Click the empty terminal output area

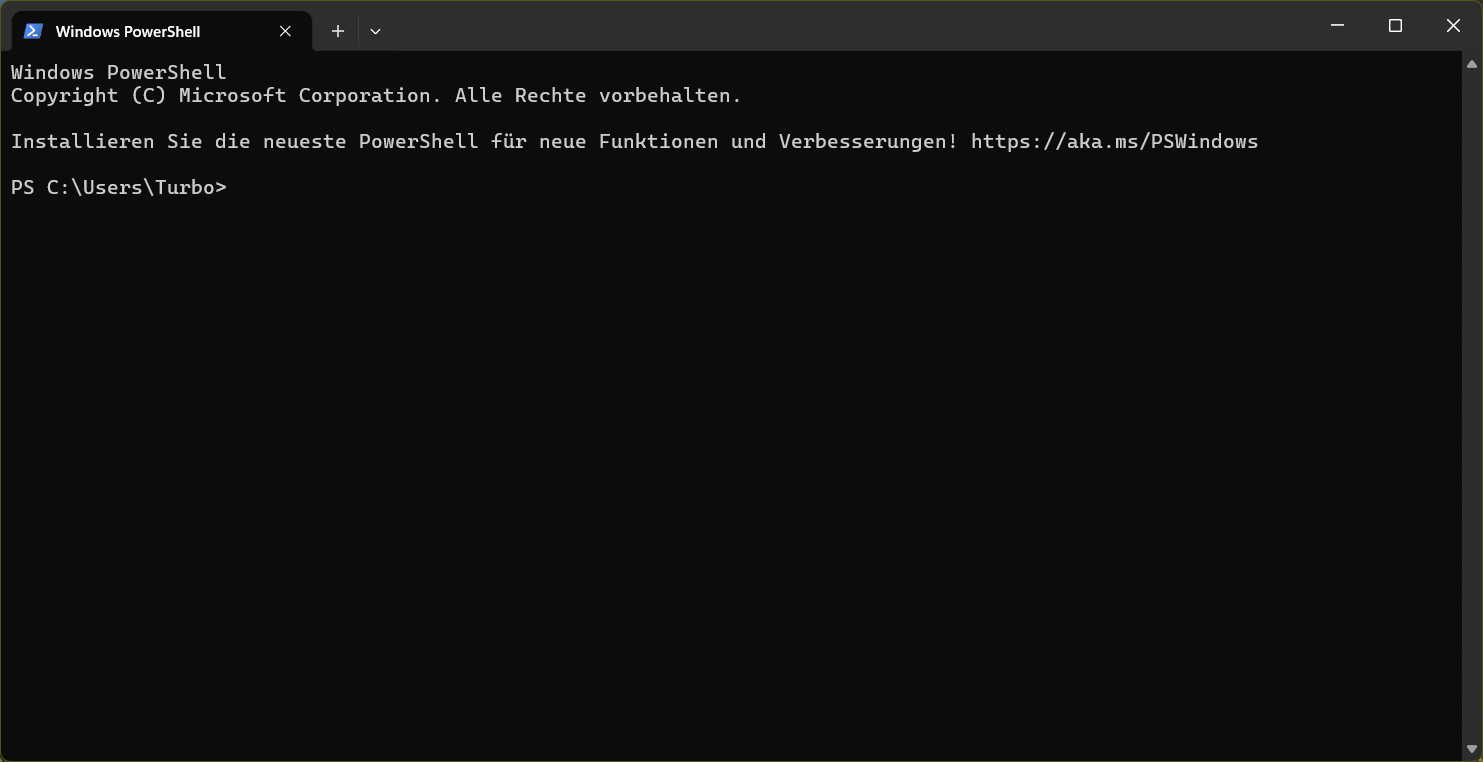700,450
